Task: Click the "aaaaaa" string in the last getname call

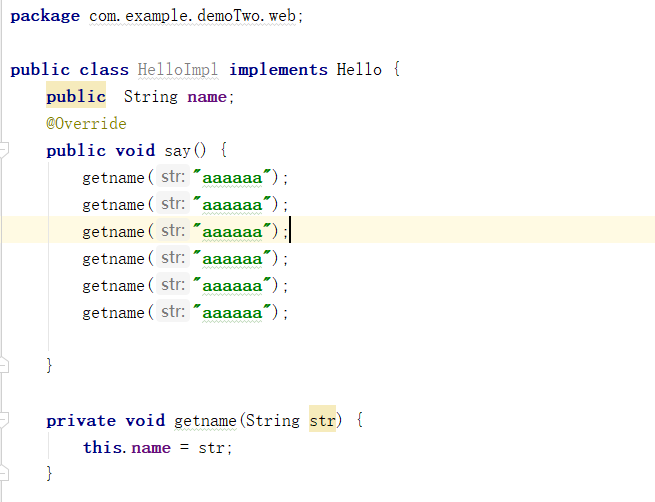Action: coord(232,313)
